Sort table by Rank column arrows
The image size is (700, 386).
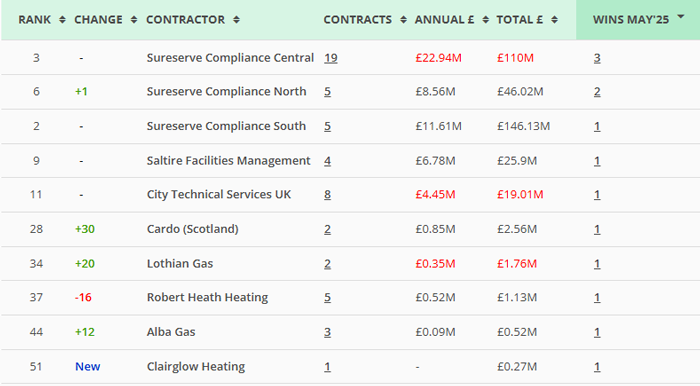[x=62, y=20]
